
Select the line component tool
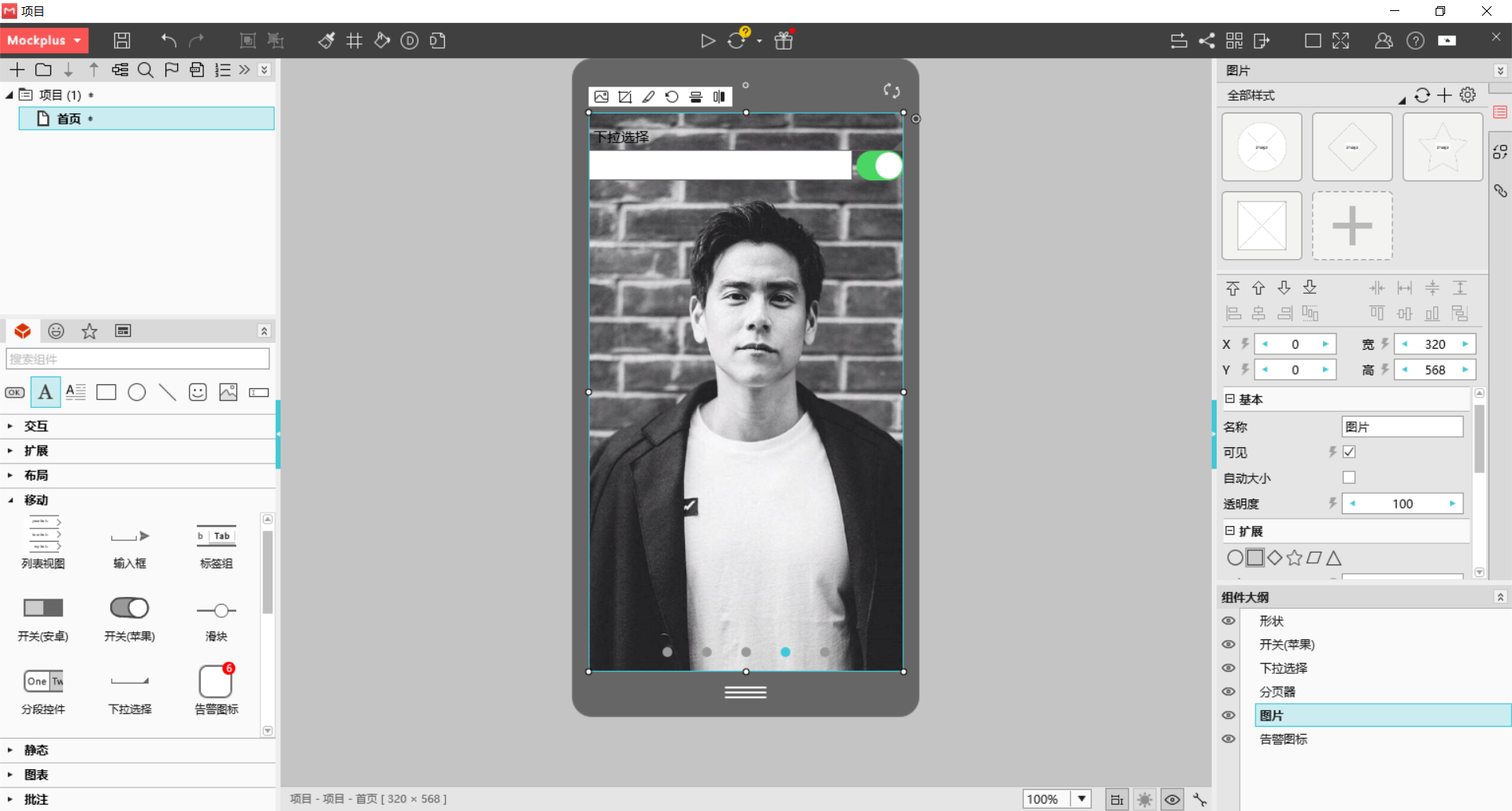(167, 392)
